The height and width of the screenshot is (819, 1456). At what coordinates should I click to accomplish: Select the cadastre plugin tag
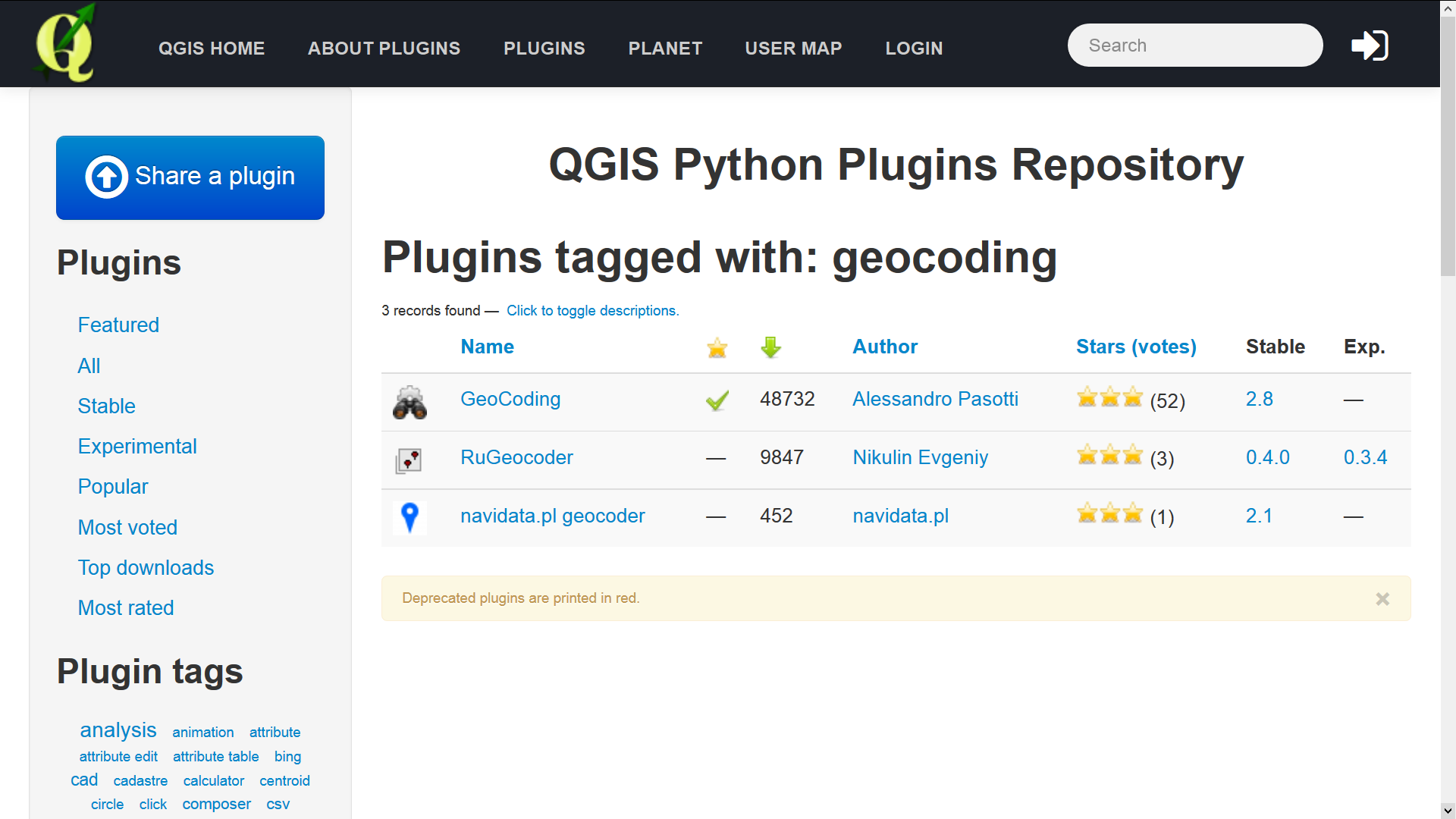click(140, 781)
